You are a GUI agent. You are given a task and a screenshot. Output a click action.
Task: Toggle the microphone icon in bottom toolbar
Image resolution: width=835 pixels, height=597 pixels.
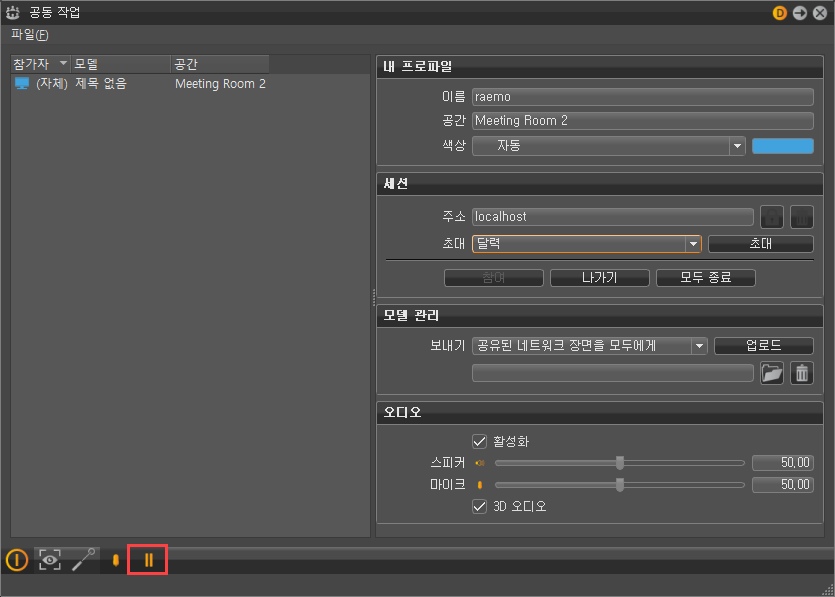[116, 560]
